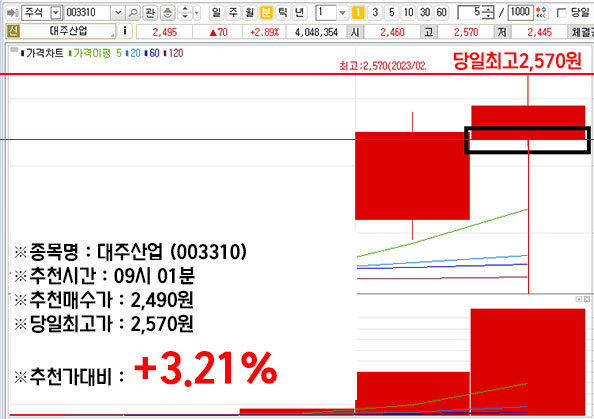
Task: Select the 분 minute chart toggle
Action: click(x=266, y=13)
